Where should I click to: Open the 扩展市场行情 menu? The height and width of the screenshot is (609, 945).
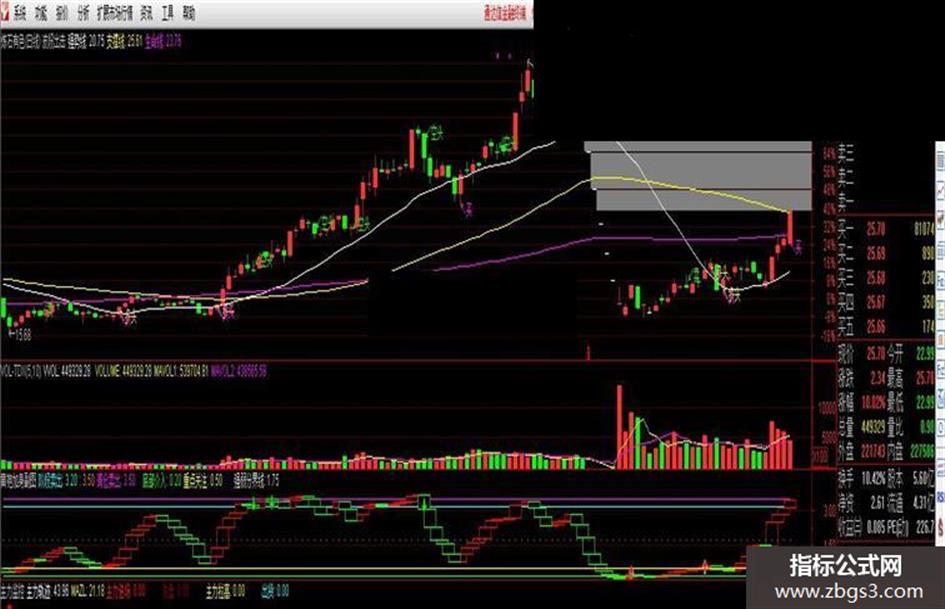coord(115,13)
